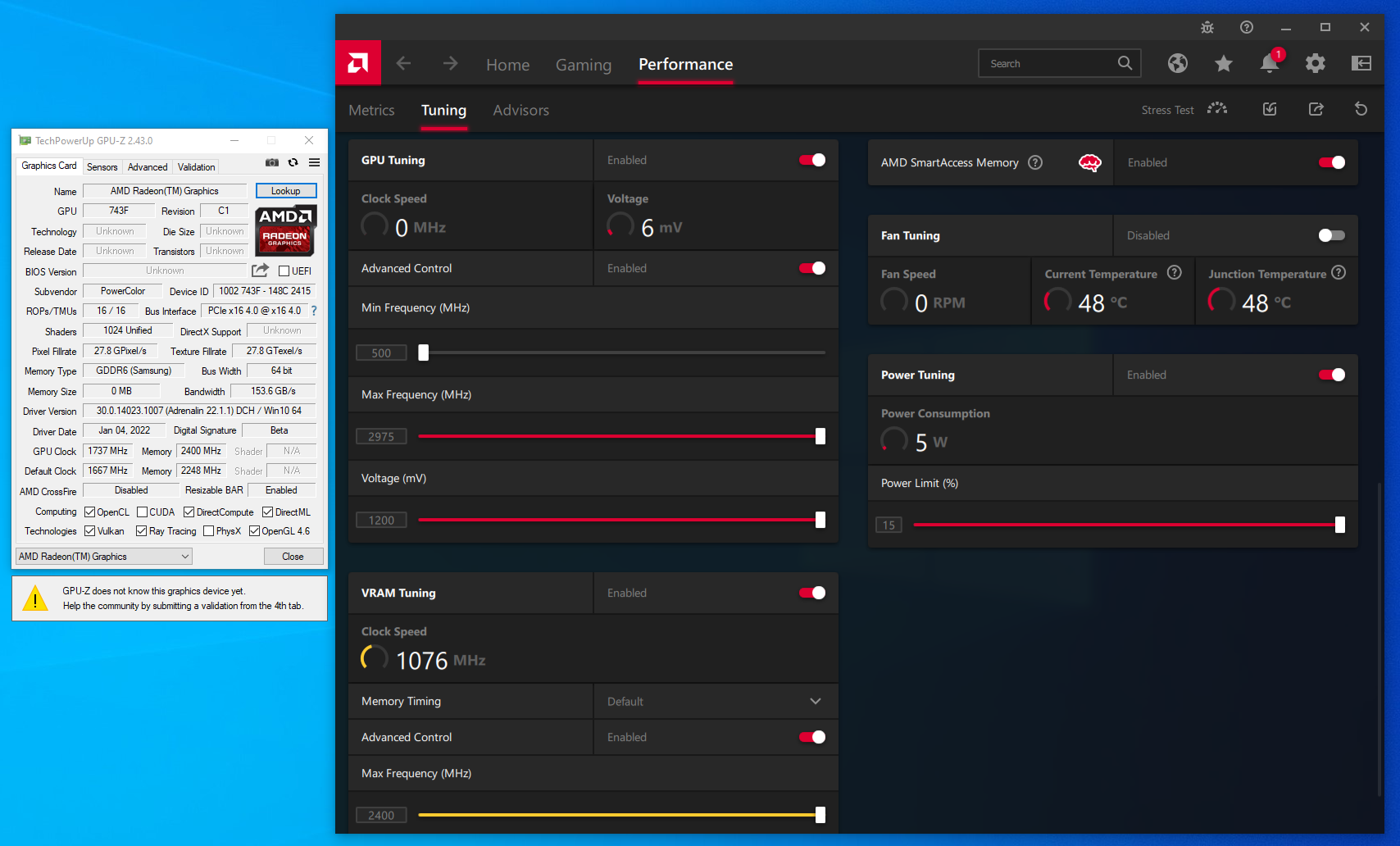Check the UEFI checkbox in GPU-Z
Viewport: 1400px width, 846px height.
[x=284, y=271]
